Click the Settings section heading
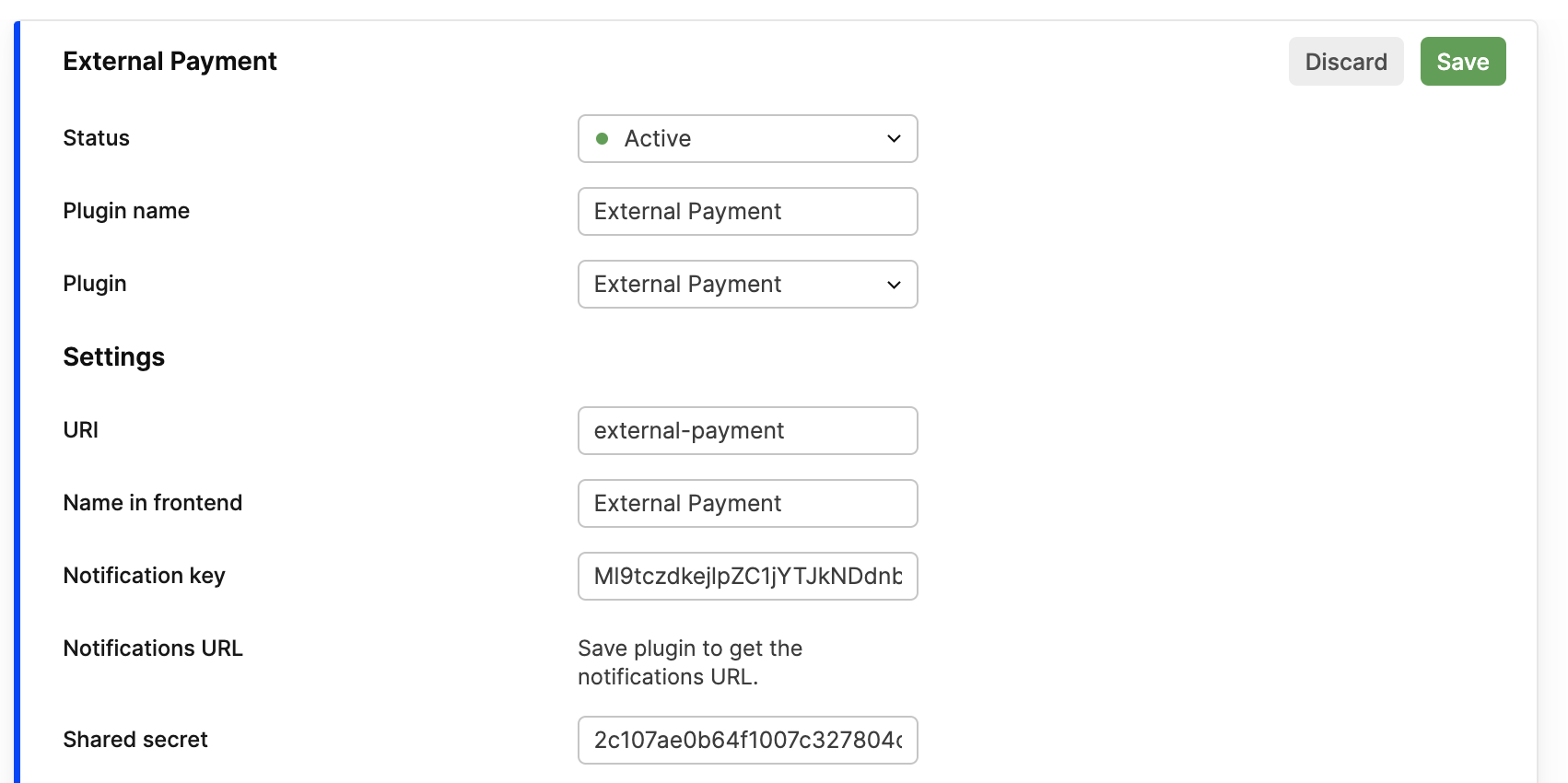Screen dimensions: 1568x783 click(x=114, y=357)
